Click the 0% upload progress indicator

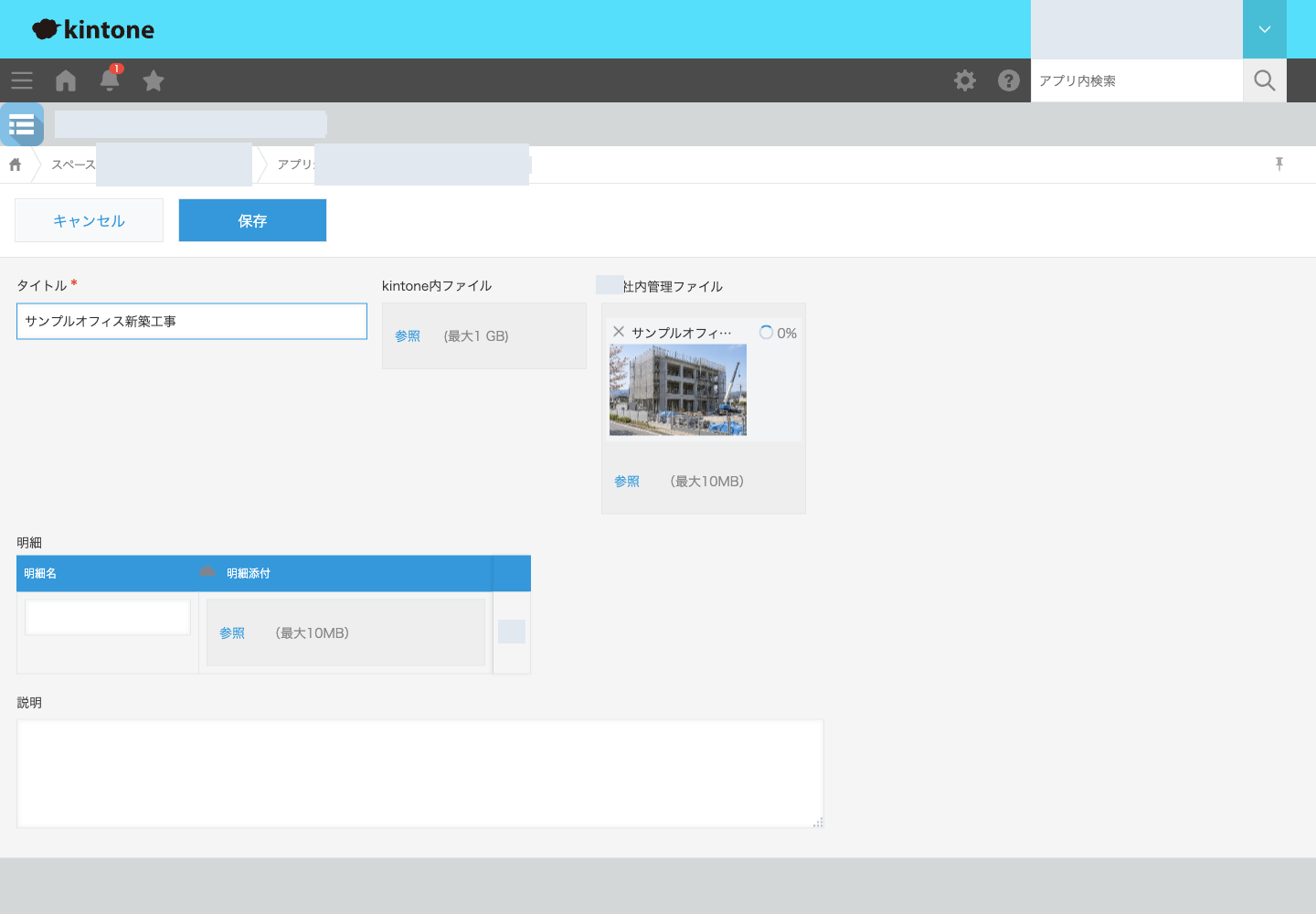point(779,333)
